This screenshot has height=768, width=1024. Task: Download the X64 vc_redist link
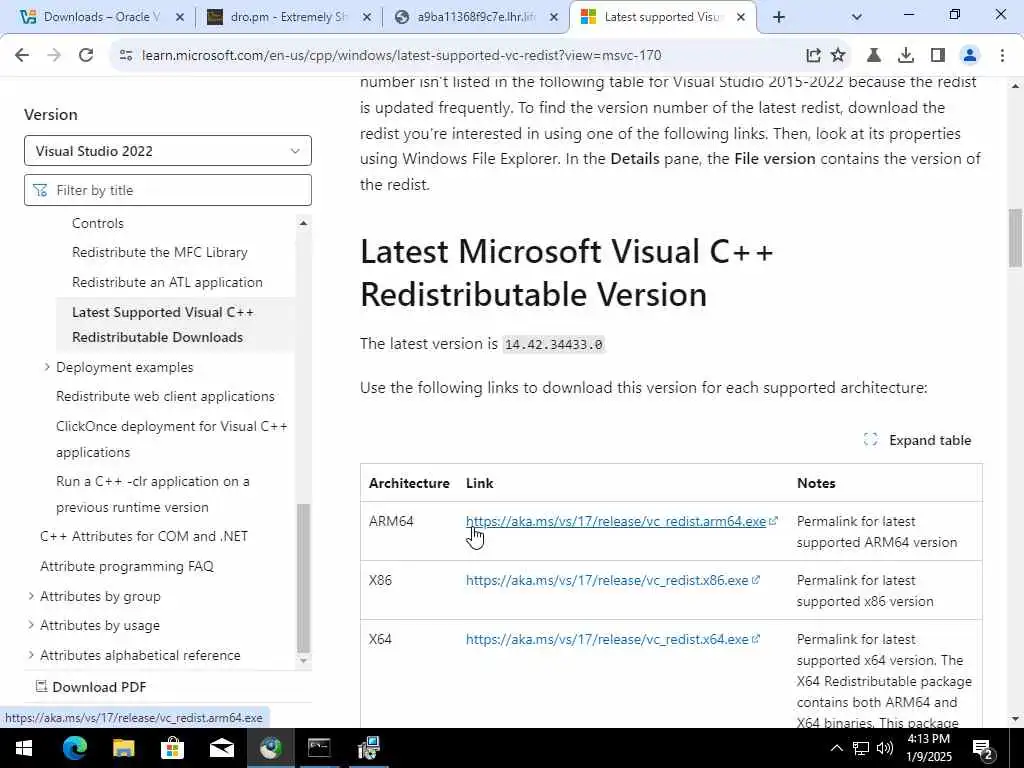607,639
